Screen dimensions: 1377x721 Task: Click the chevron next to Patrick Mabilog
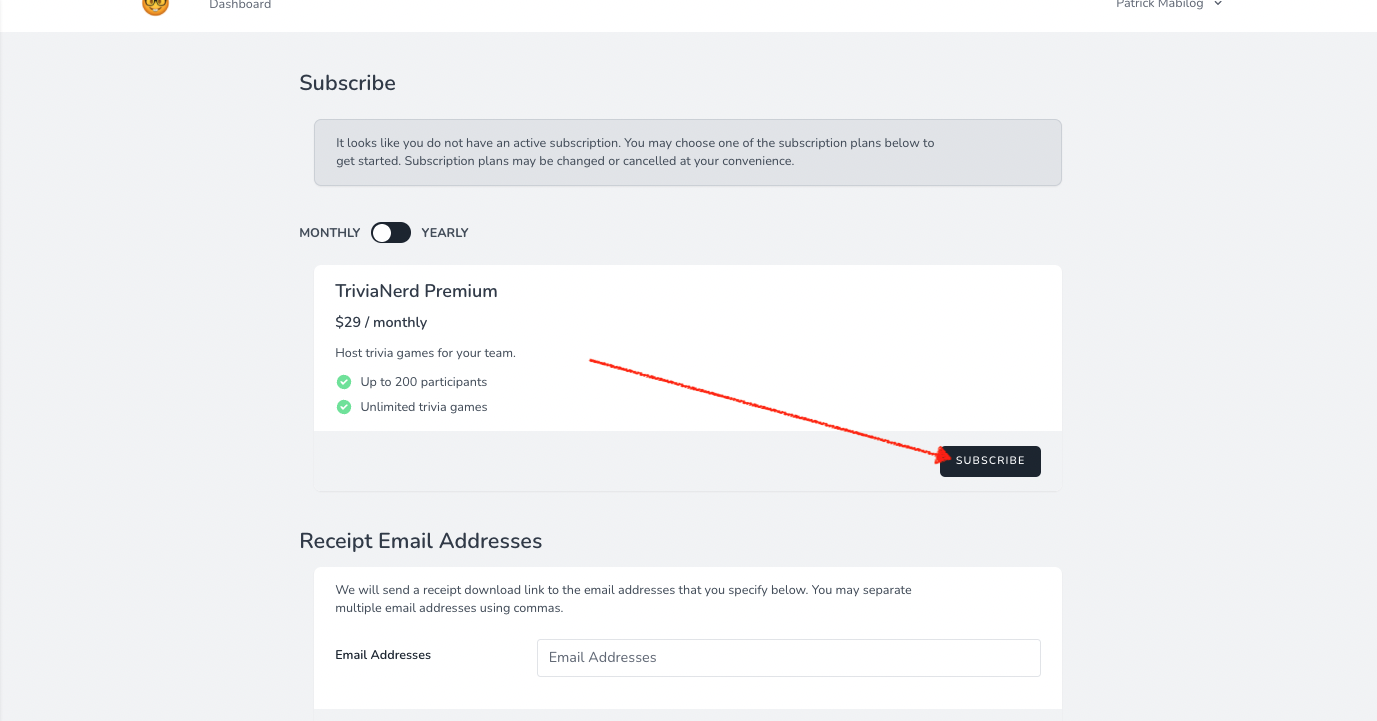coord(1217,4)
